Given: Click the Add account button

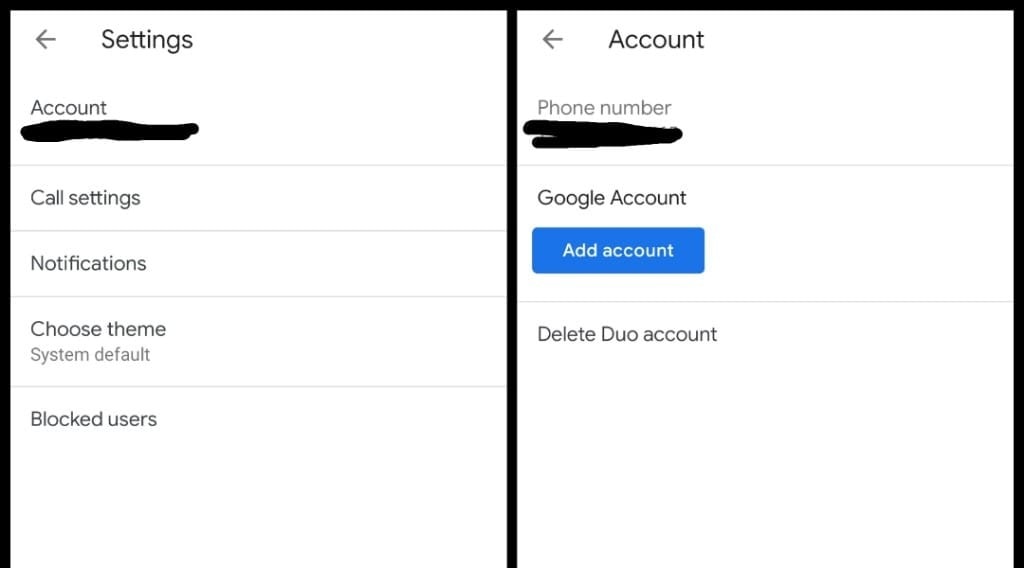Looking at the screenshot, I should [618, 251].
